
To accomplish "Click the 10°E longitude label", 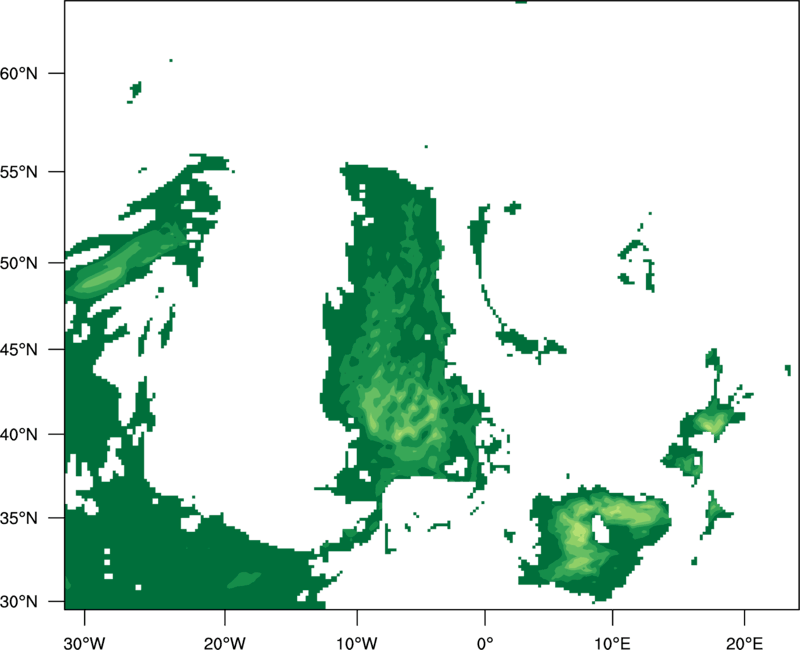I will 612,643.
